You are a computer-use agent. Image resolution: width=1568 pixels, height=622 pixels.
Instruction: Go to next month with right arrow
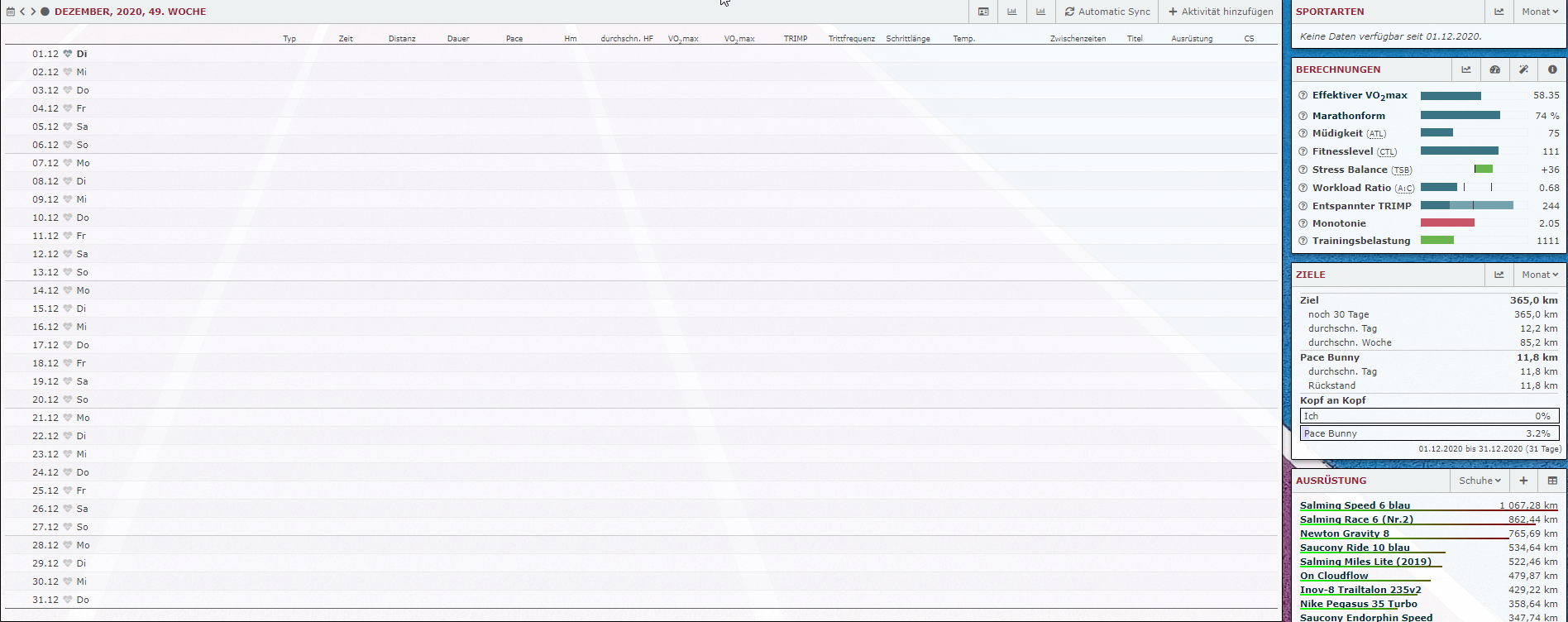(x=33, y=12)
